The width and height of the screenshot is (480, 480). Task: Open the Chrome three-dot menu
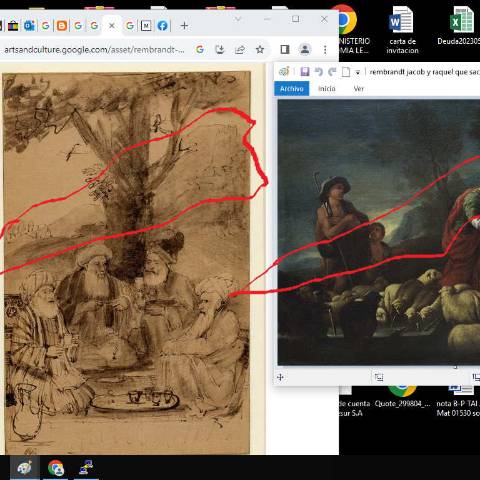325,50
